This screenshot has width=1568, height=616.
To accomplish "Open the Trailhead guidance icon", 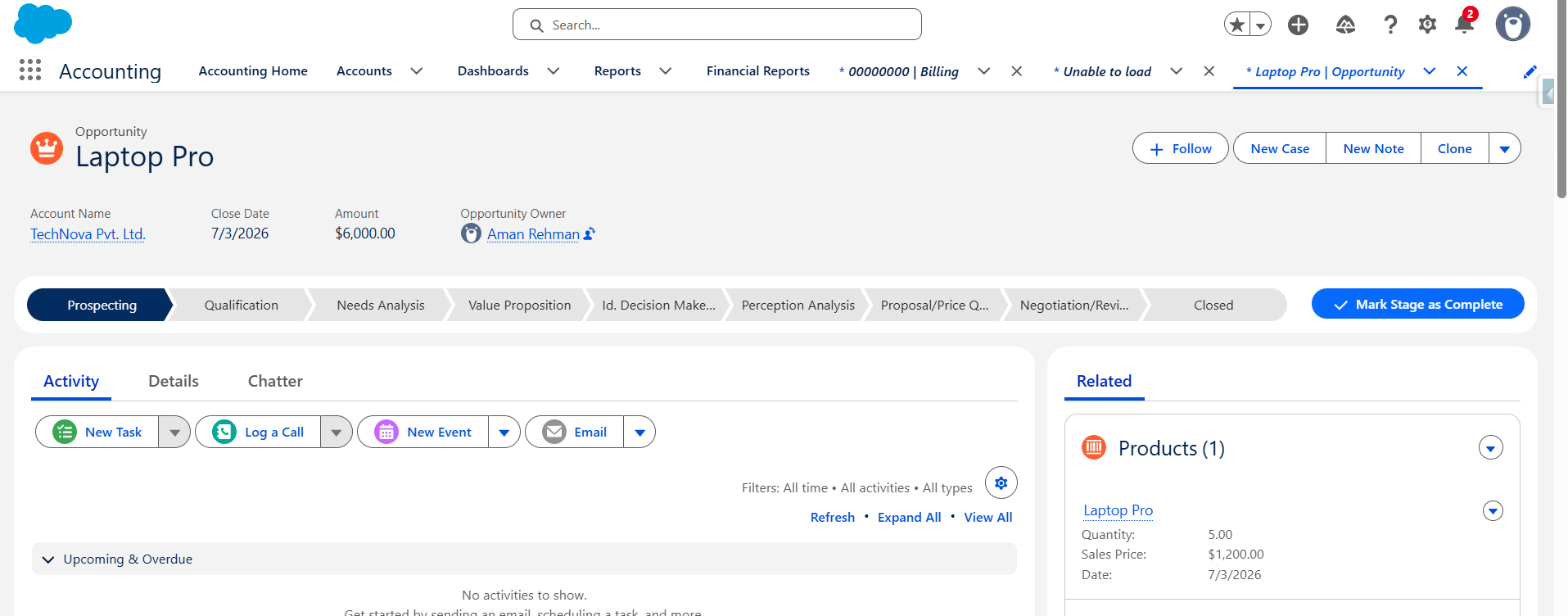I will tap(1345, 25).
